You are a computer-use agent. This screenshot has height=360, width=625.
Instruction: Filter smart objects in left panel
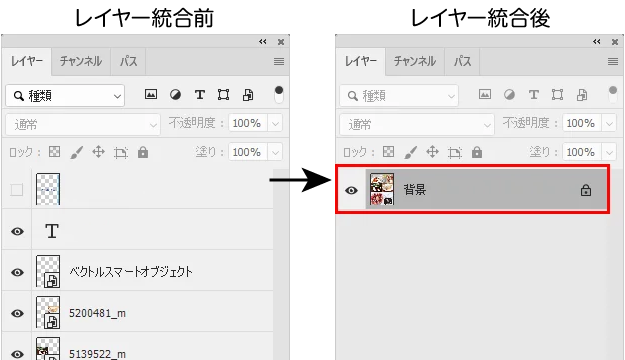coord(248,95)
